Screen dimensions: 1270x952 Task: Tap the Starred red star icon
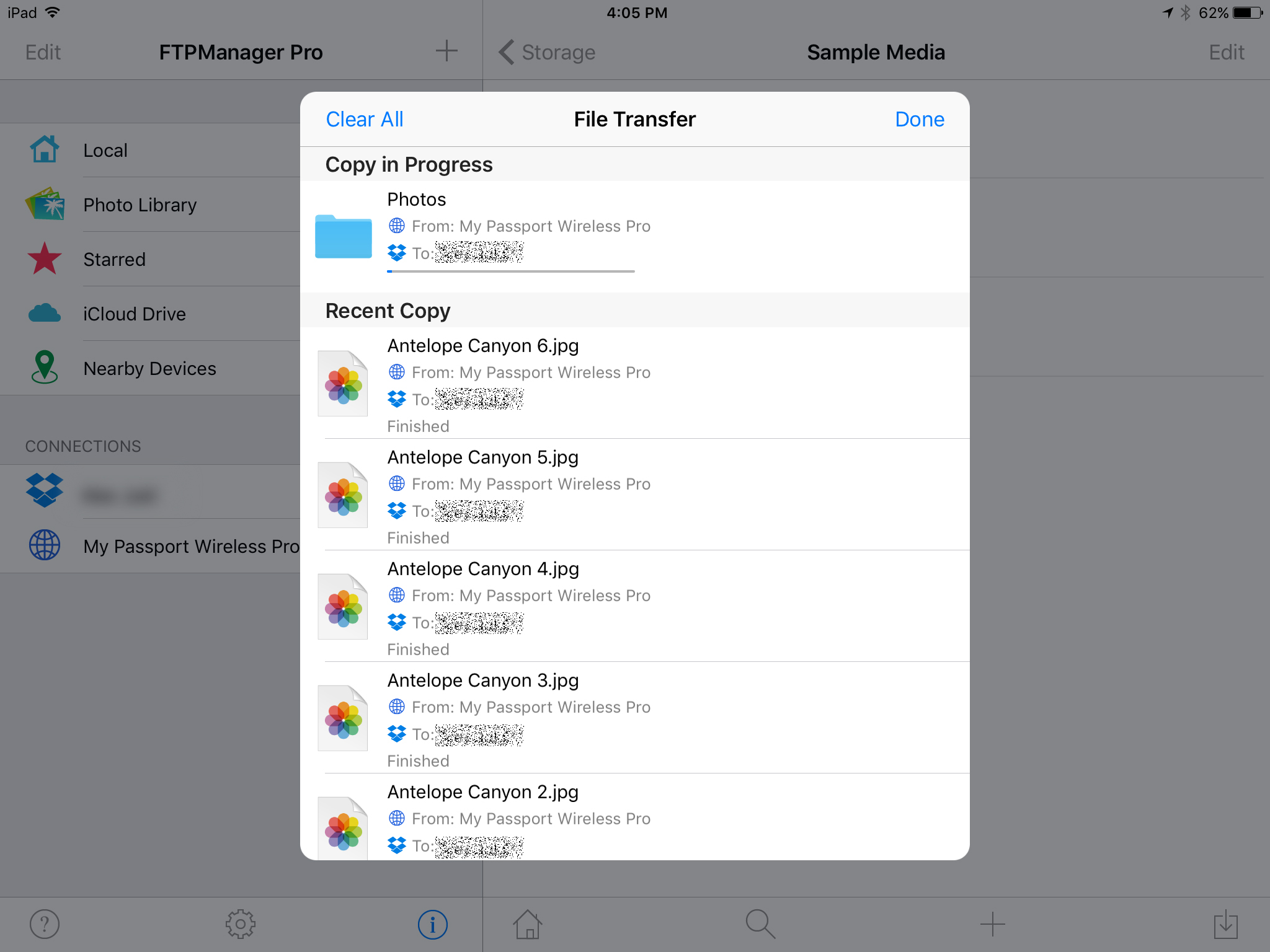point(45,258)
